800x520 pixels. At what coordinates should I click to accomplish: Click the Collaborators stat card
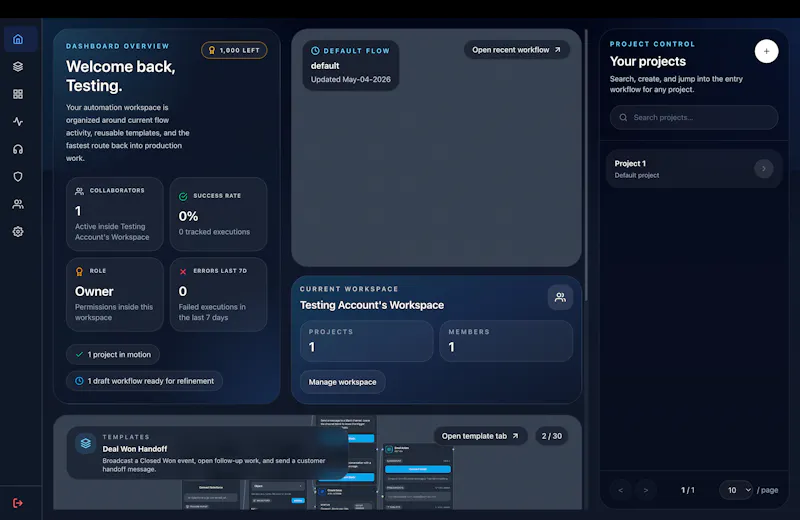point(115,214)
